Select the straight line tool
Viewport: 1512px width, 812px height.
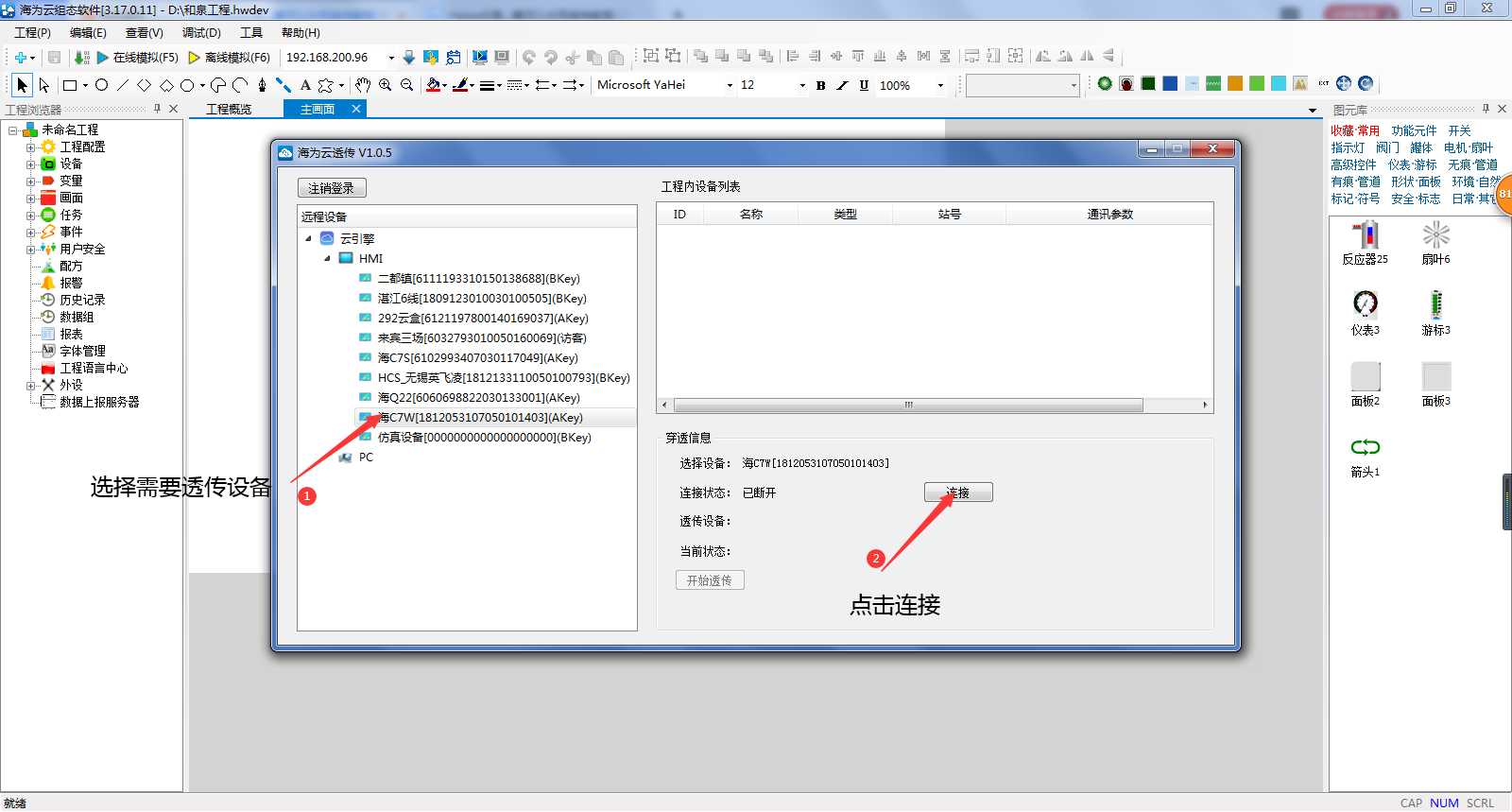pos(122,85)
